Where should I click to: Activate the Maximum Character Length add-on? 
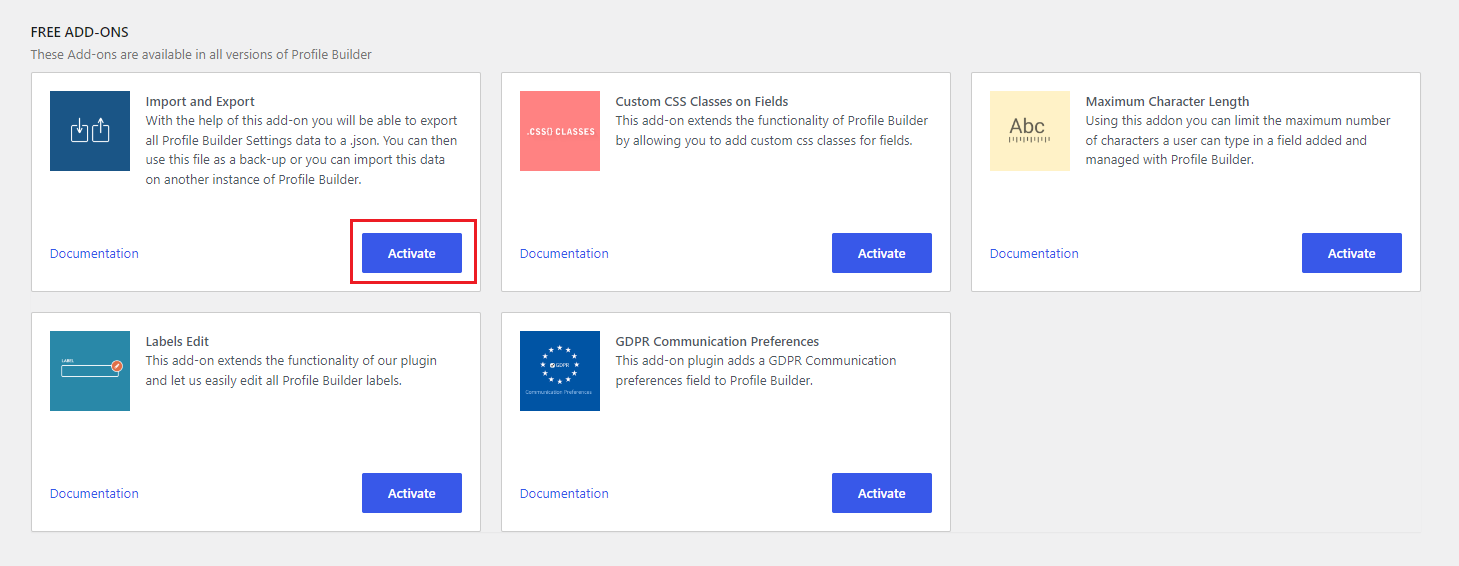point(1352,253)
